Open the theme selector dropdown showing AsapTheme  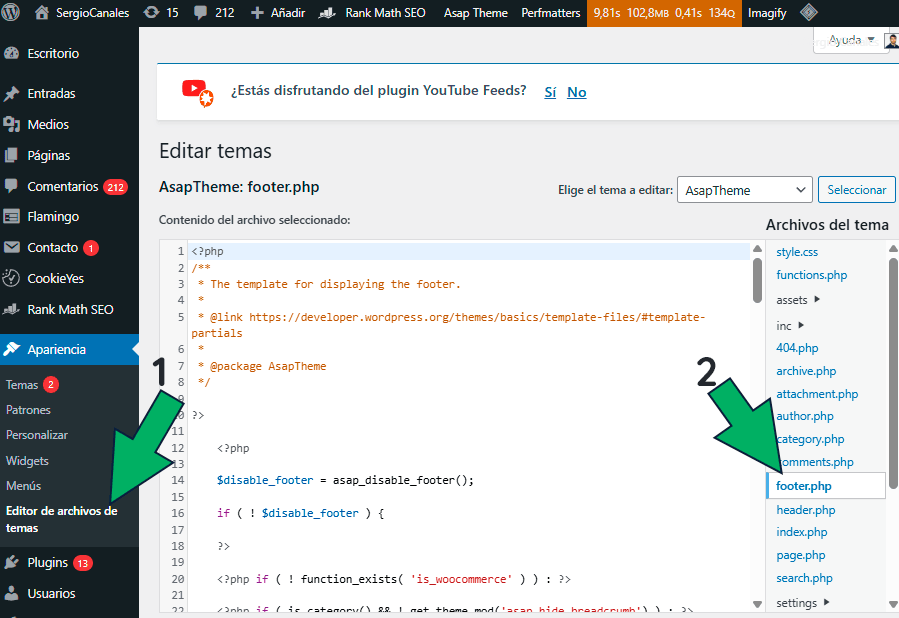[x=744, y=189]
